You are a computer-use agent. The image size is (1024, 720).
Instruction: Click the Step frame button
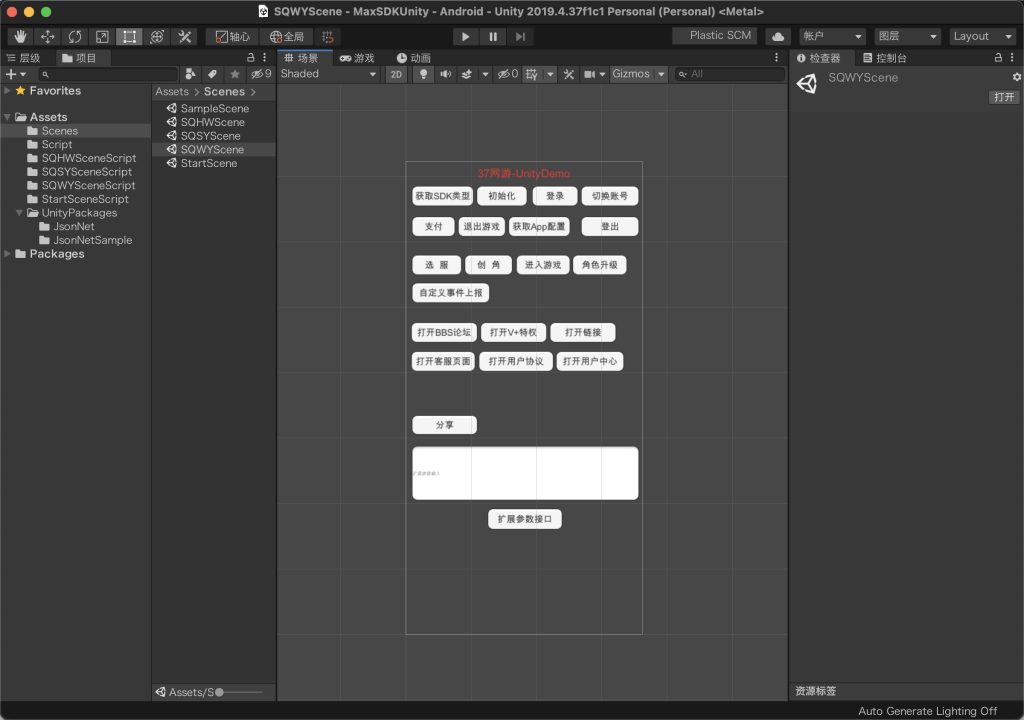[x=520, y=37]
